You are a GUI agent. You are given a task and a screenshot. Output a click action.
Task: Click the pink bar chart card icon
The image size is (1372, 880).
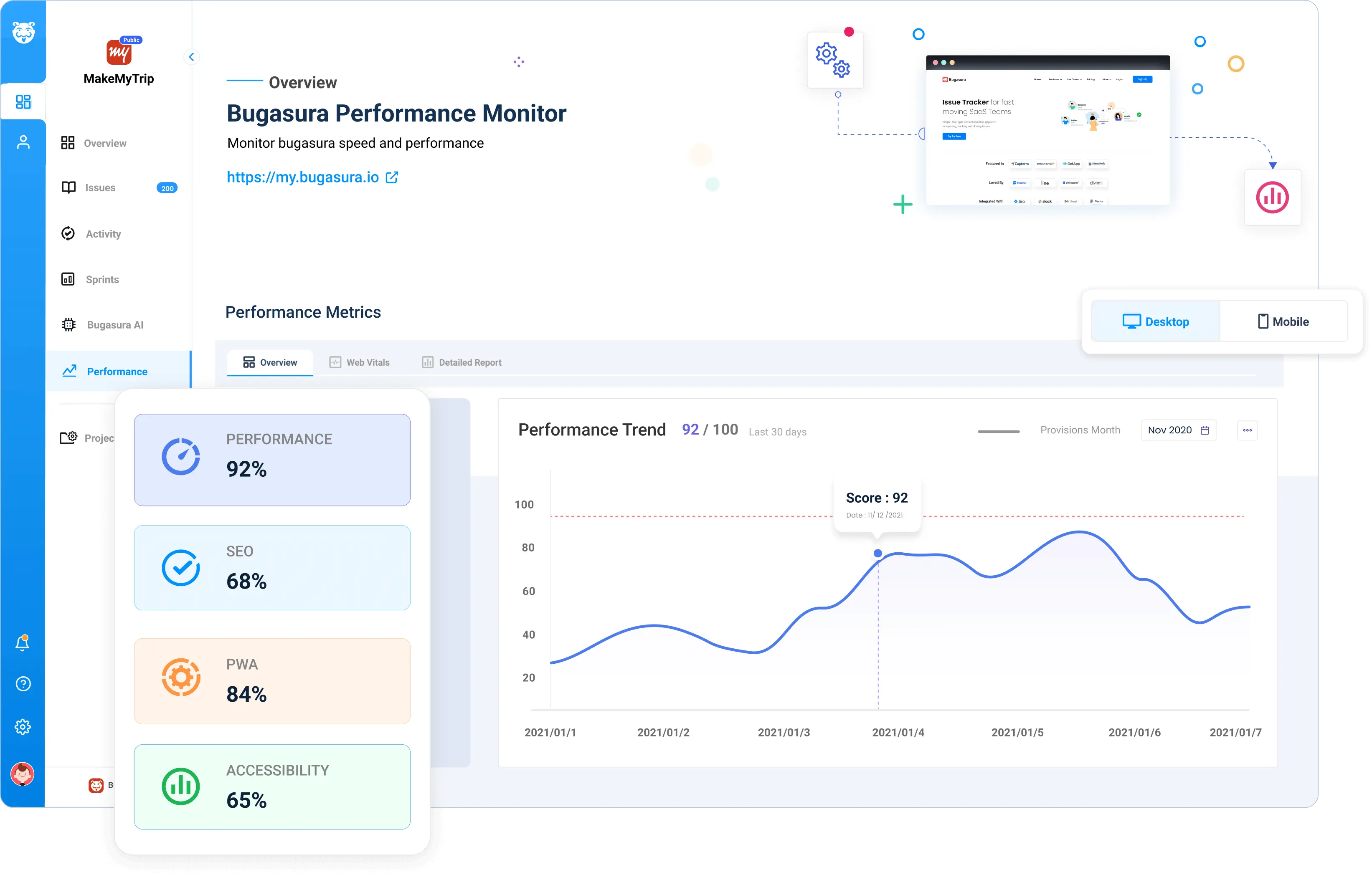[1272, 197]
